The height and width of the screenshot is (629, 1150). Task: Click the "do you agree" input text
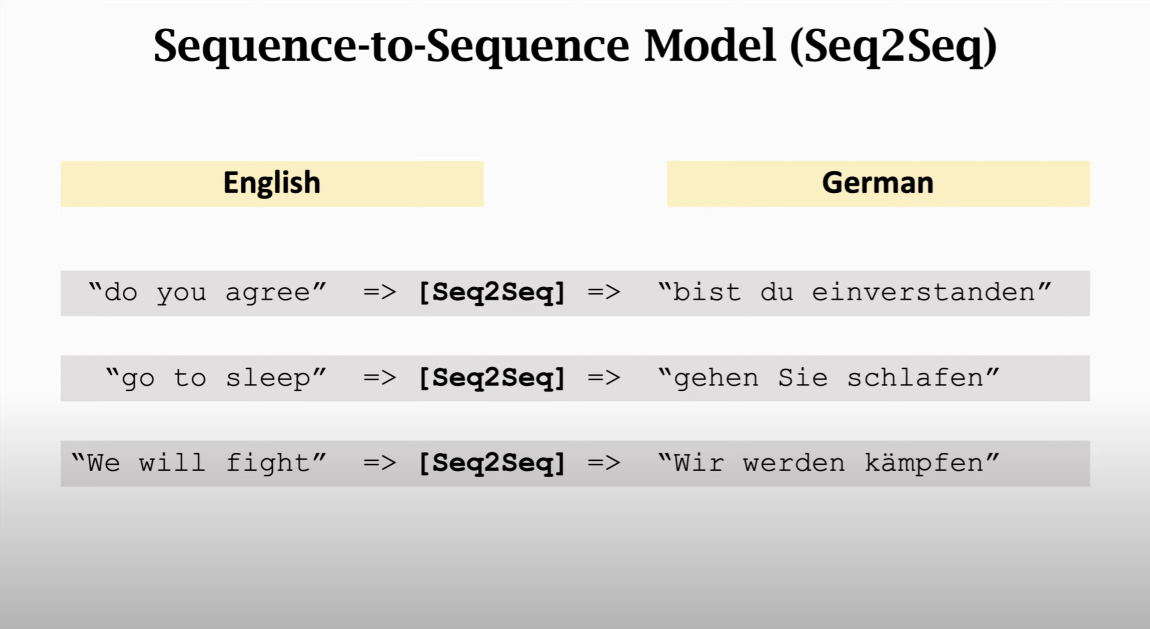208,293
